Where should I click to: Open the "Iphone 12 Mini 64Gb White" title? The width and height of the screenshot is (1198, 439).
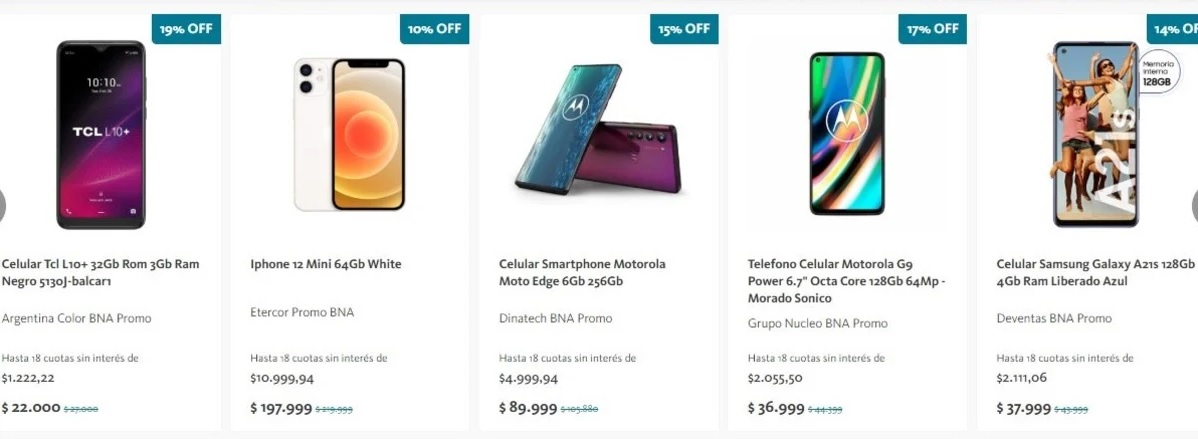pos(326,264)
